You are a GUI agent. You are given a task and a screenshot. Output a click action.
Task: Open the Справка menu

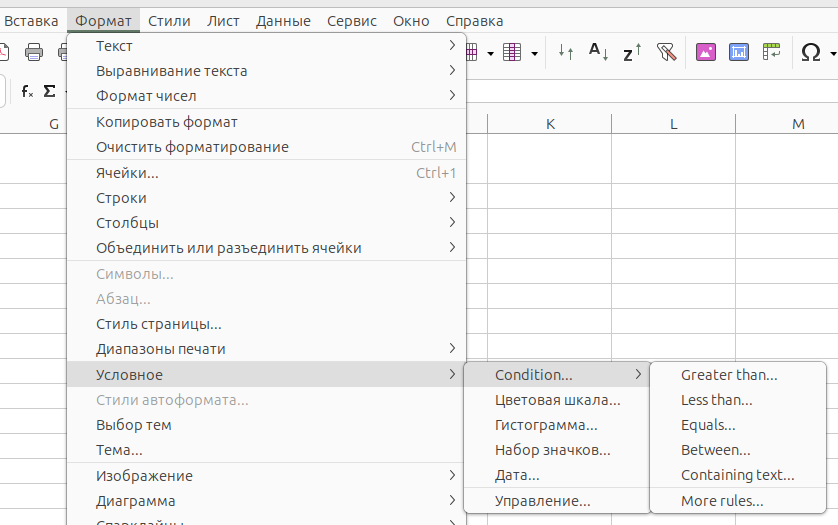coord(475,21)
